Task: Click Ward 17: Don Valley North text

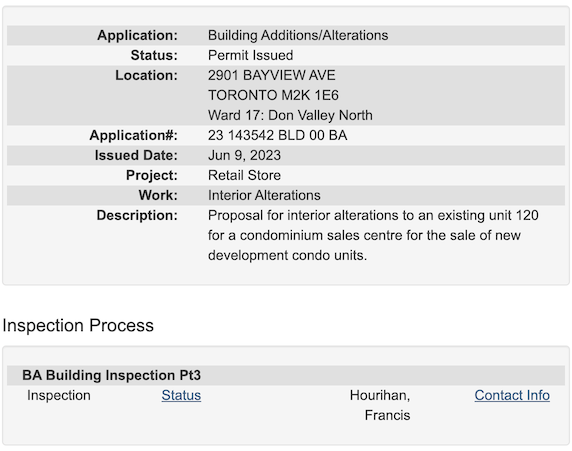Action: click(x=290, y=116)
